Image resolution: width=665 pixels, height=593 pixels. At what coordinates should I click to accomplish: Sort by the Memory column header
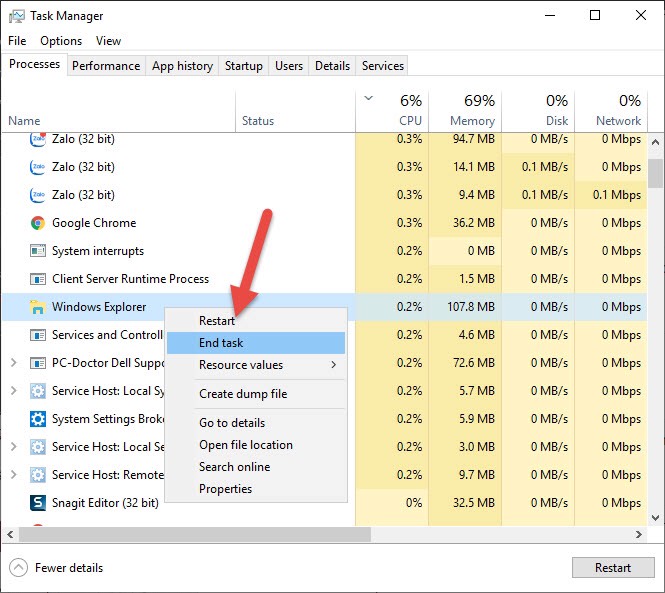[x=465, y=111]
